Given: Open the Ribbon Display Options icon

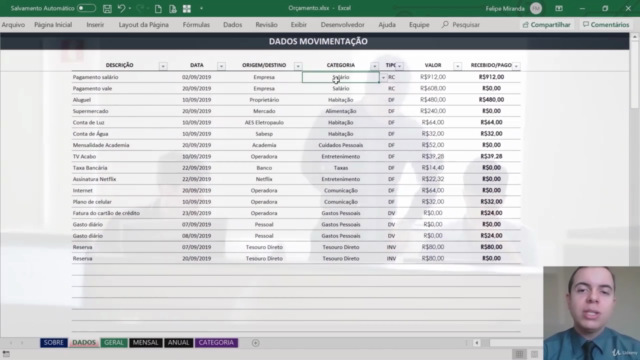Looking at the screenshot, I should [x=559, y=8].
